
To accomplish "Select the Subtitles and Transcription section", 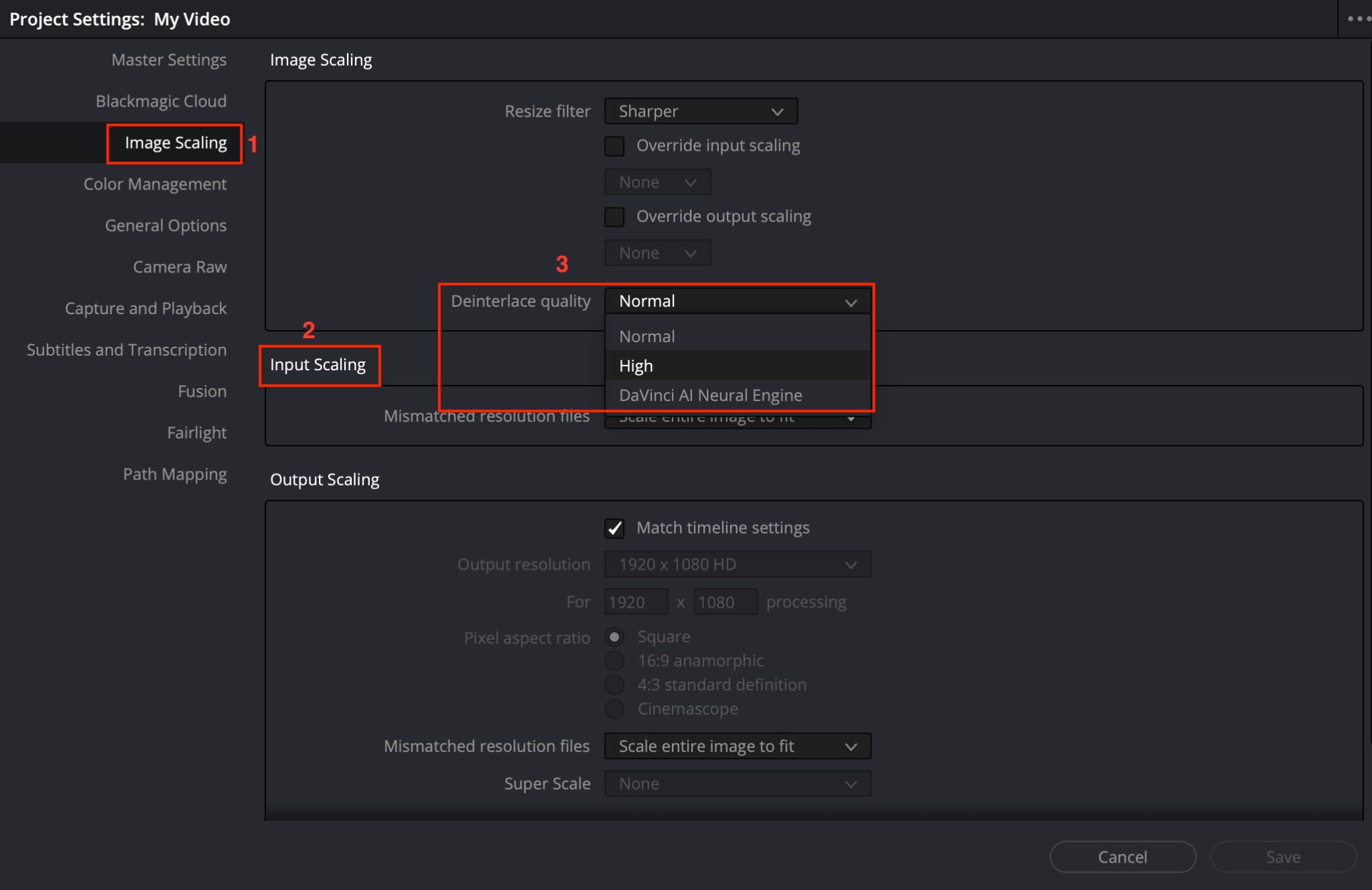I will 126,350.
